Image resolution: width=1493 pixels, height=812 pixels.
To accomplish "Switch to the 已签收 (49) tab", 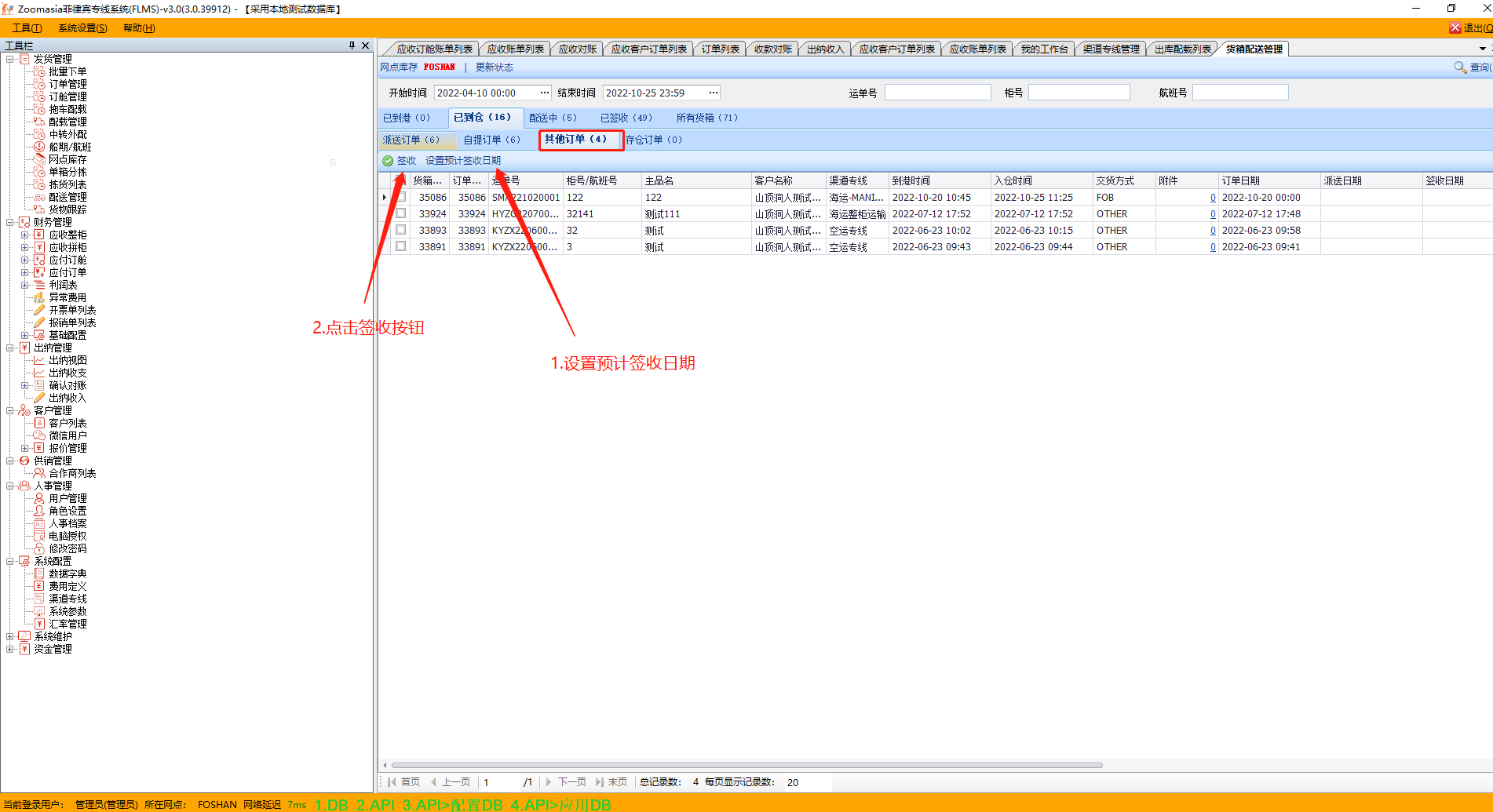I will tap(626, 118).
